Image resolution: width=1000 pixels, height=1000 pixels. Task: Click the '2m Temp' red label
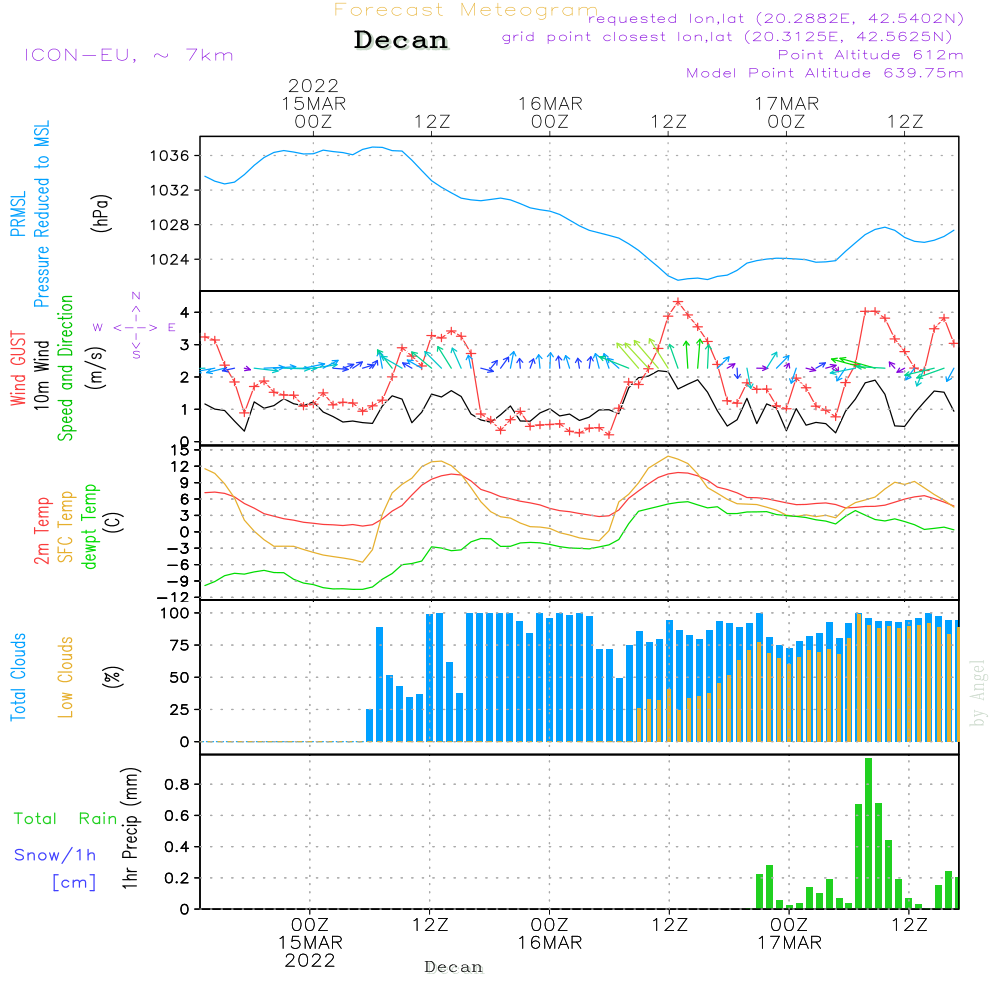pyautogui.click(x=41, y=531)
